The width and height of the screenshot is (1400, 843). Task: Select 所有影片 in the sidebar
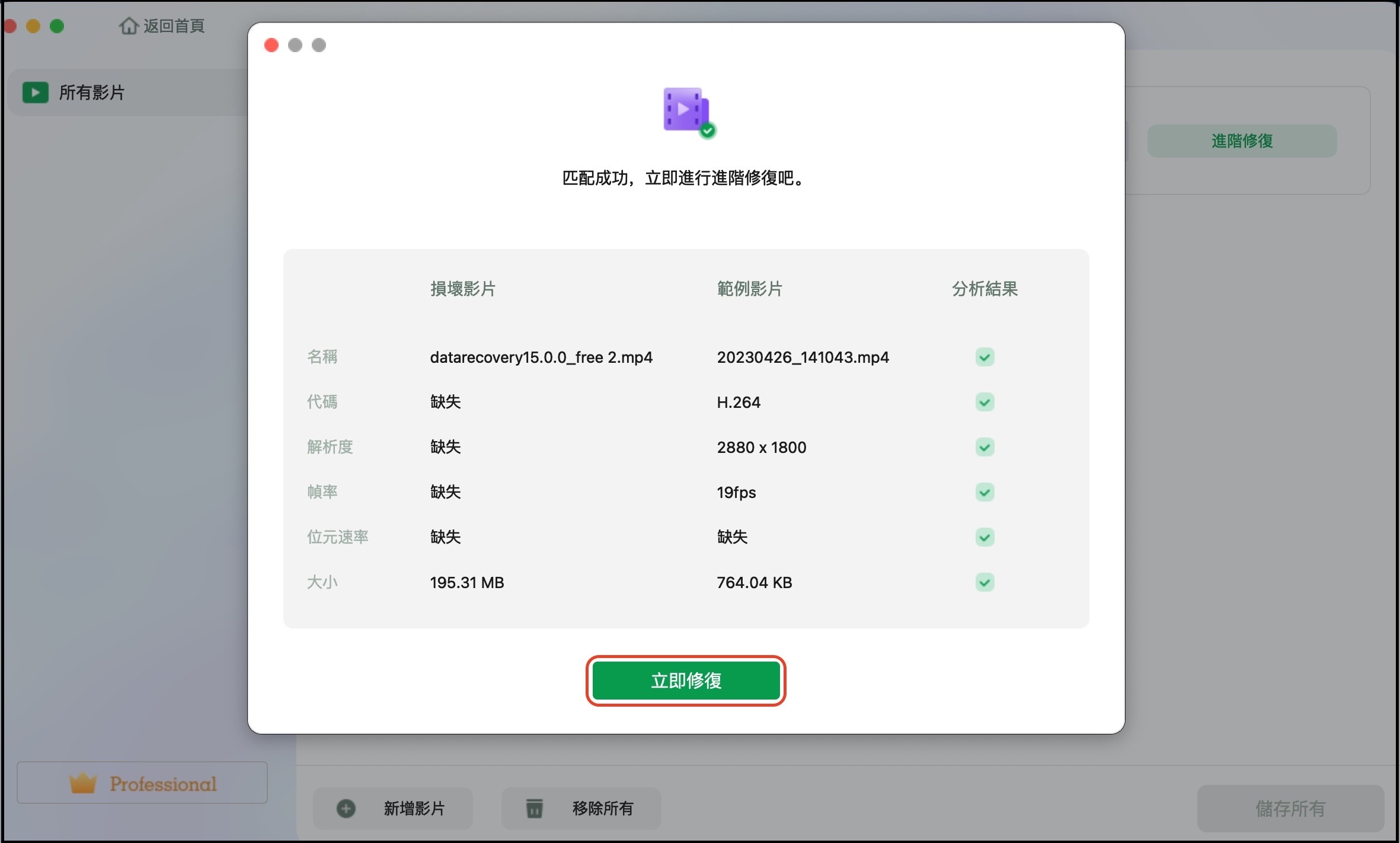coord(92,92)
